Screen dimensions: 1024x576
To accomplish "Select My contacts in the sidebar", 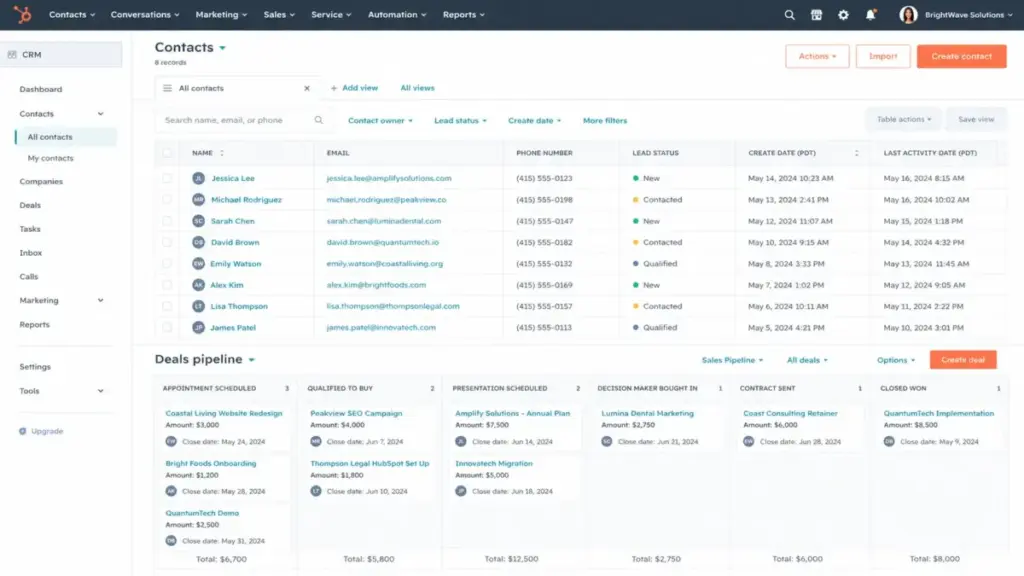I will tap(50, 158).
